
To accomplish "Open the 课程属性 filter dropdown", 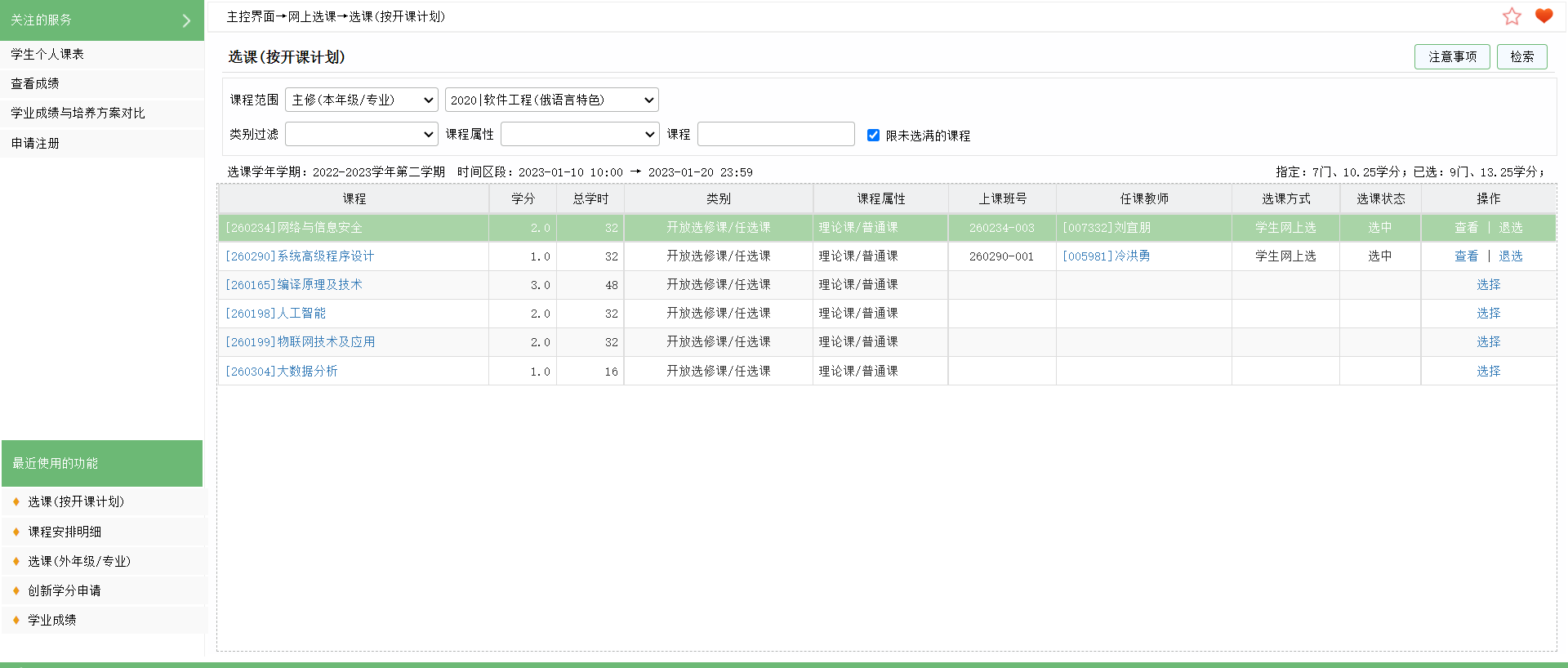I will pos(580,134).
